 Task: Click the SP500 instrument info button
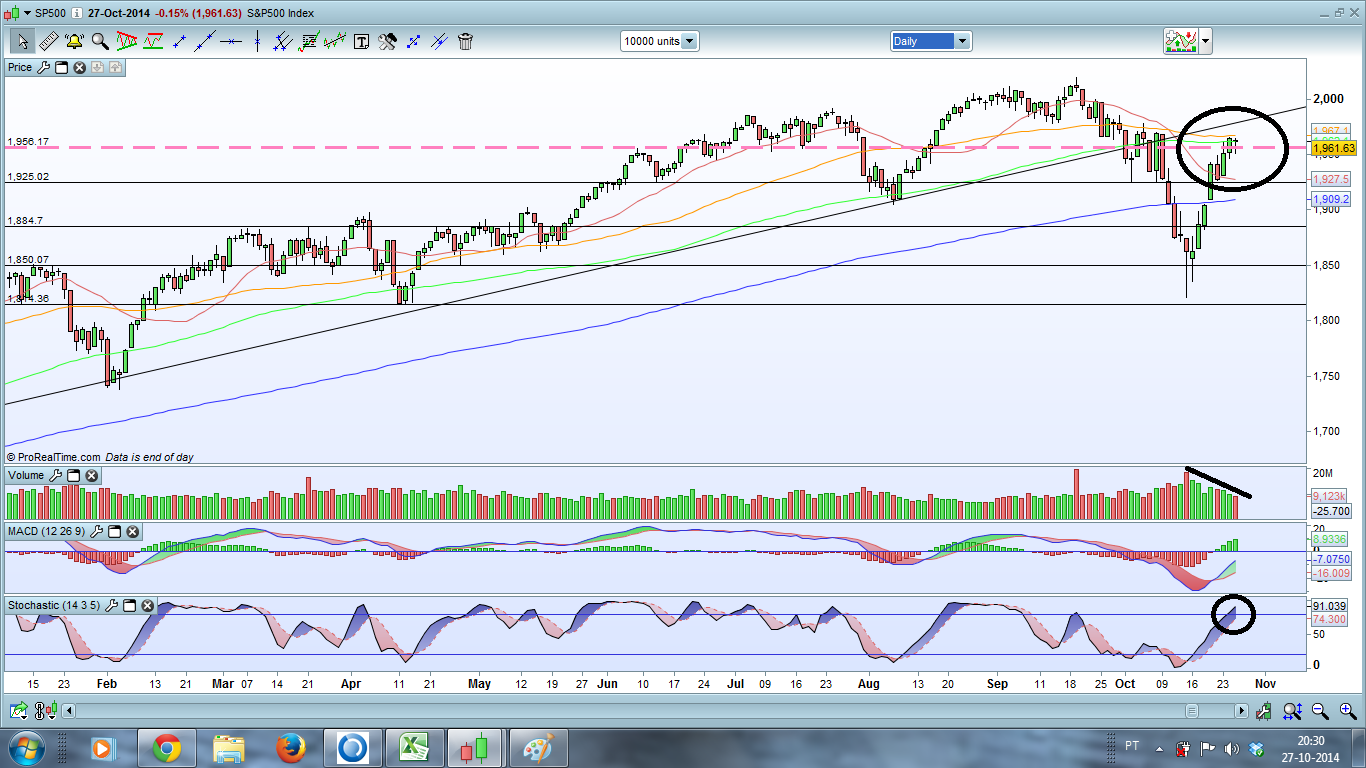(77, 13)
